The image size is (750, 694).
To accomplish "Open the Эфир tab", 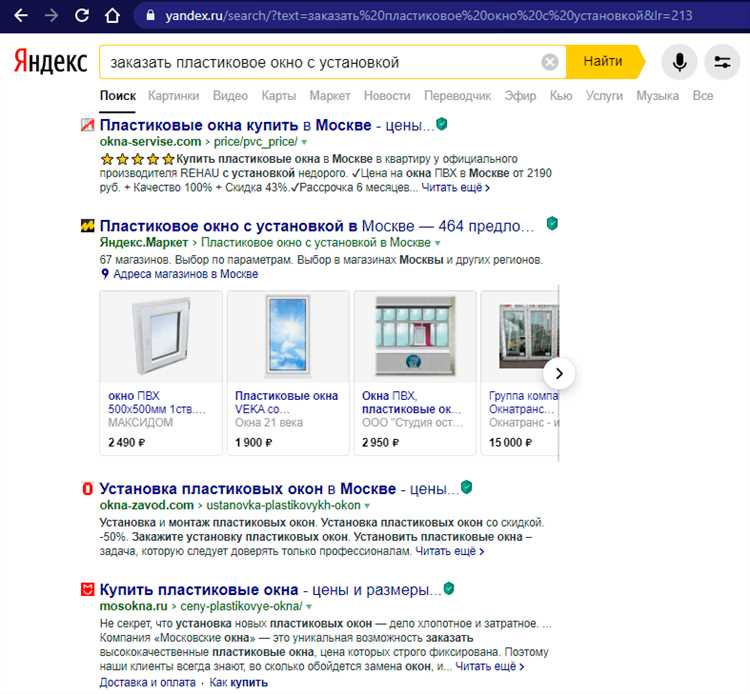I will point(520,96).
